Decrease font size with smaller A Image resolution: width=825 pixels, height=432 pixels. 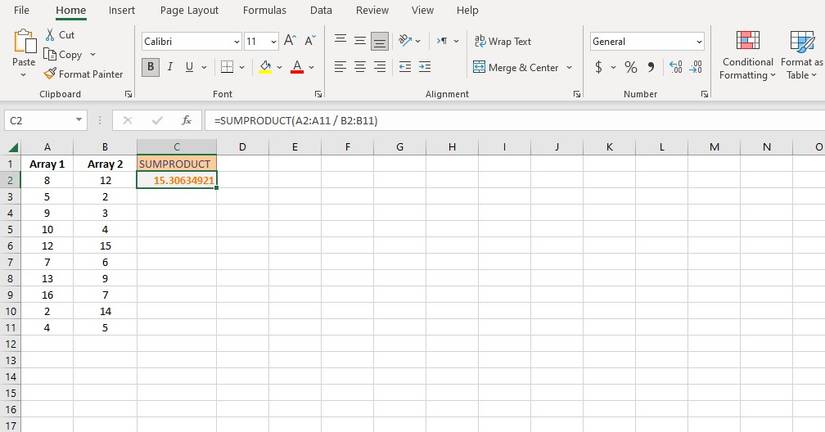310,41
